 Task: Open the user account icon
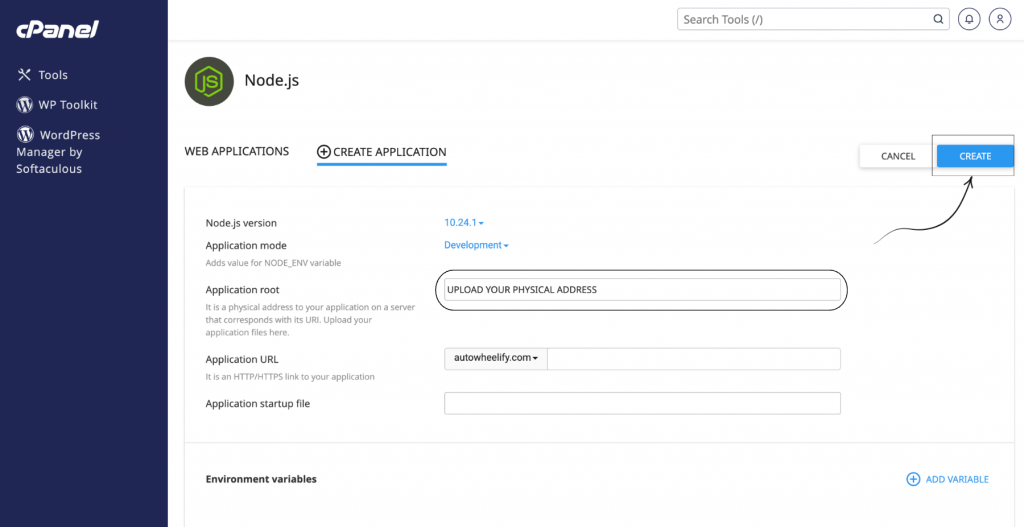pyautogui.click(x=1000, y=19)
